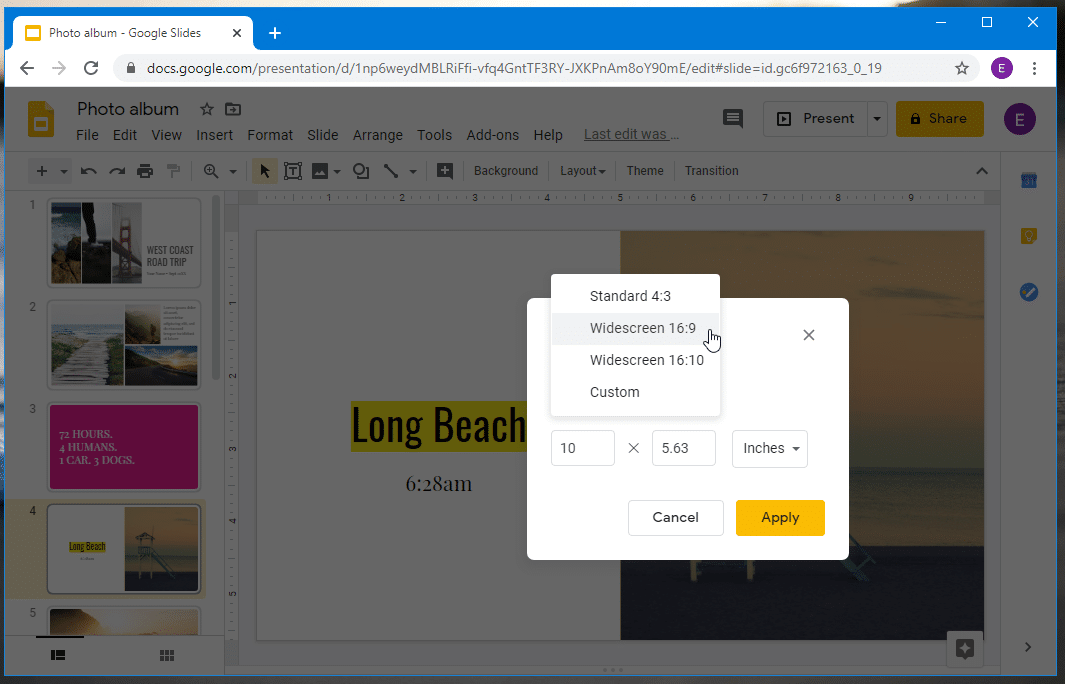This screenshot has width=1065, height=684.
Task: Select the text box tool
Action: [293, 171]
